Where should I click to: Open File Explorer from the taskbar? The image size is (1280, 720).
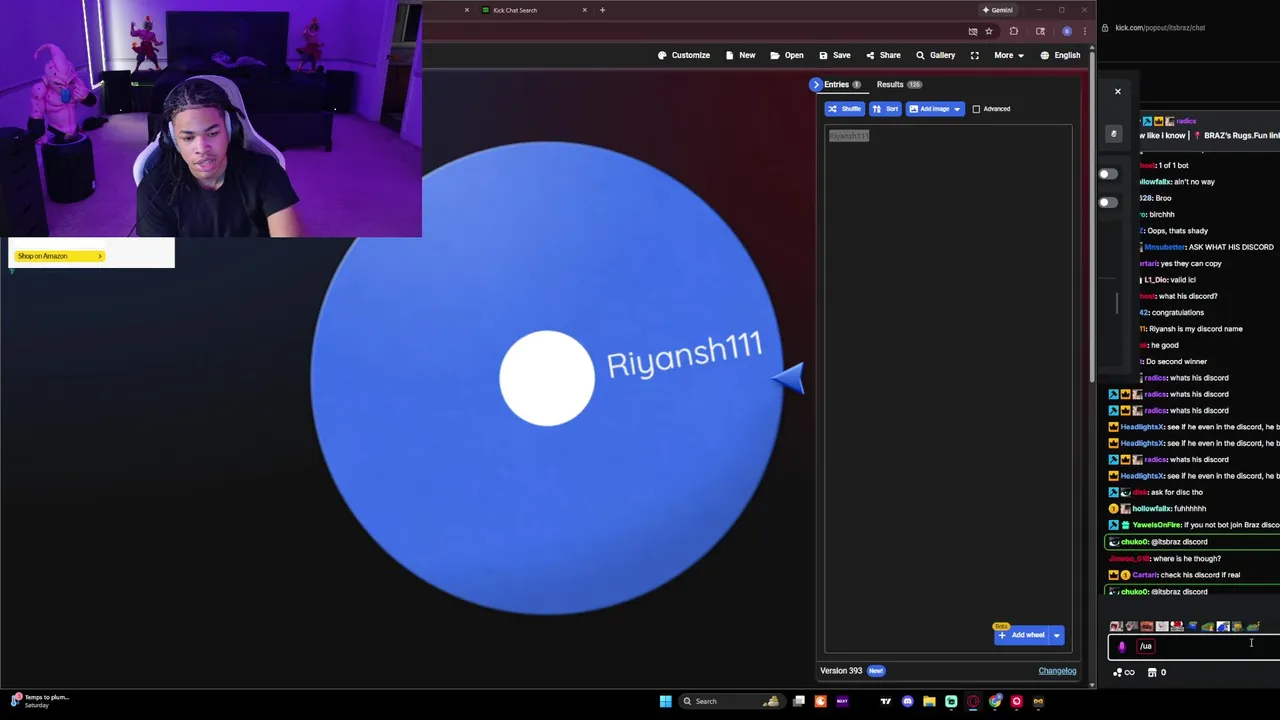pyautogui.click(x=929, y=701)
